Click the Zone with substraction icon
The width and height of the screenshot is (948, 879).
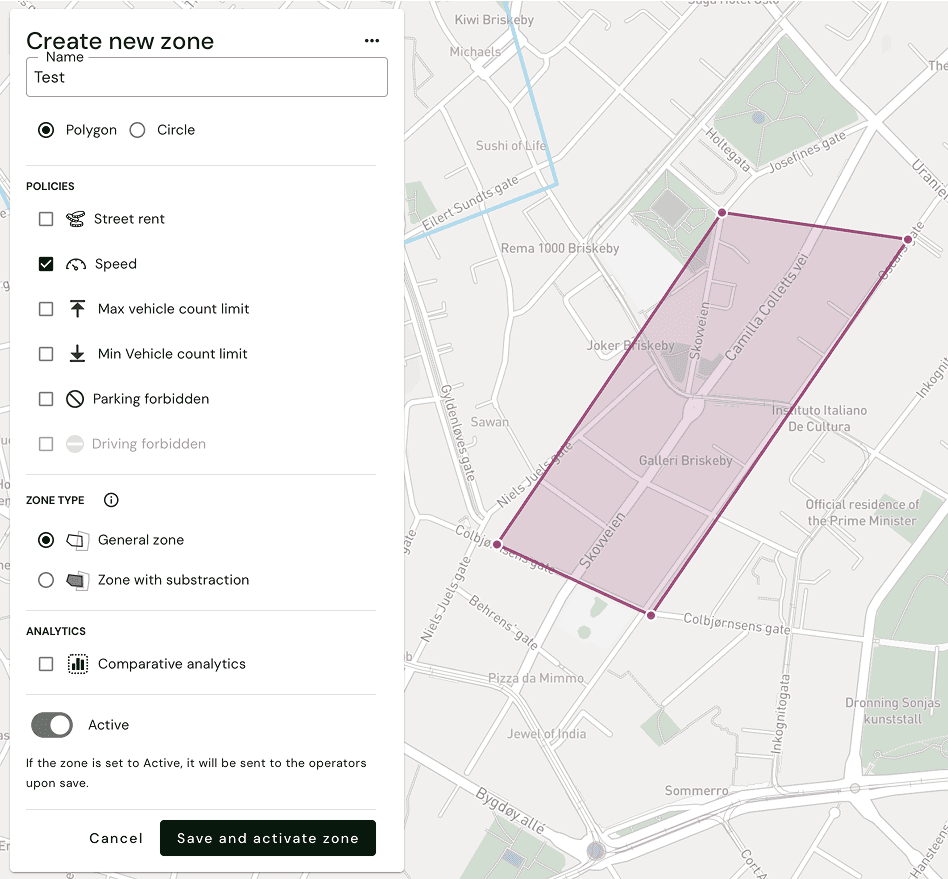(x=78, y=580)
